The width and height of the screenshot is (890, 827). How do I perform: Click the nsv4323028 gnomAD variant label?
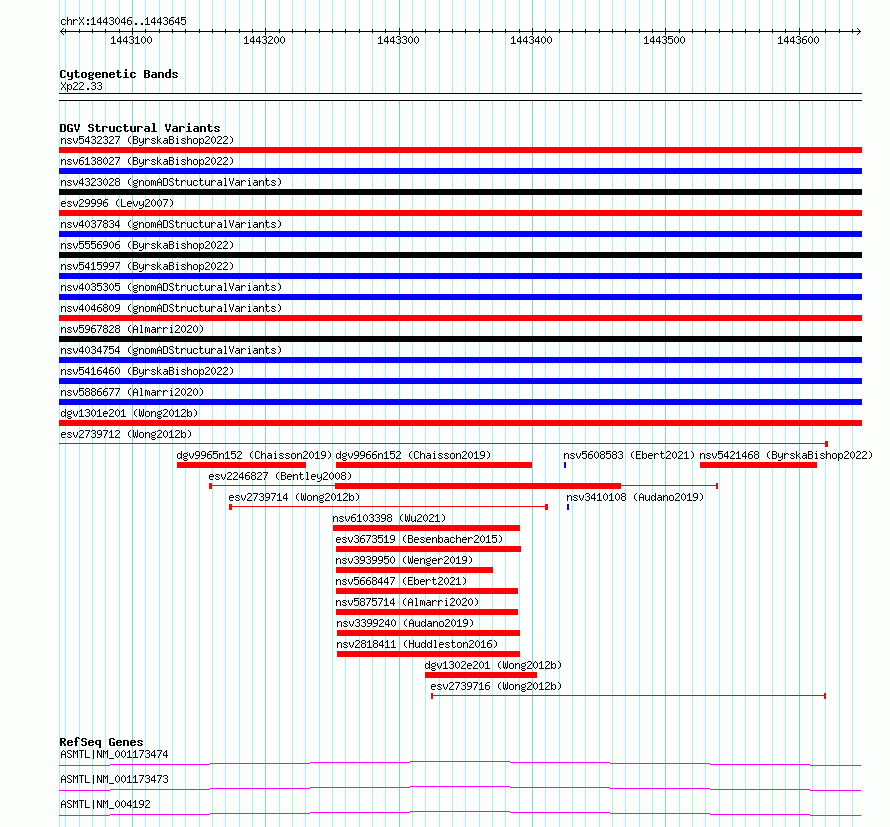171,182
